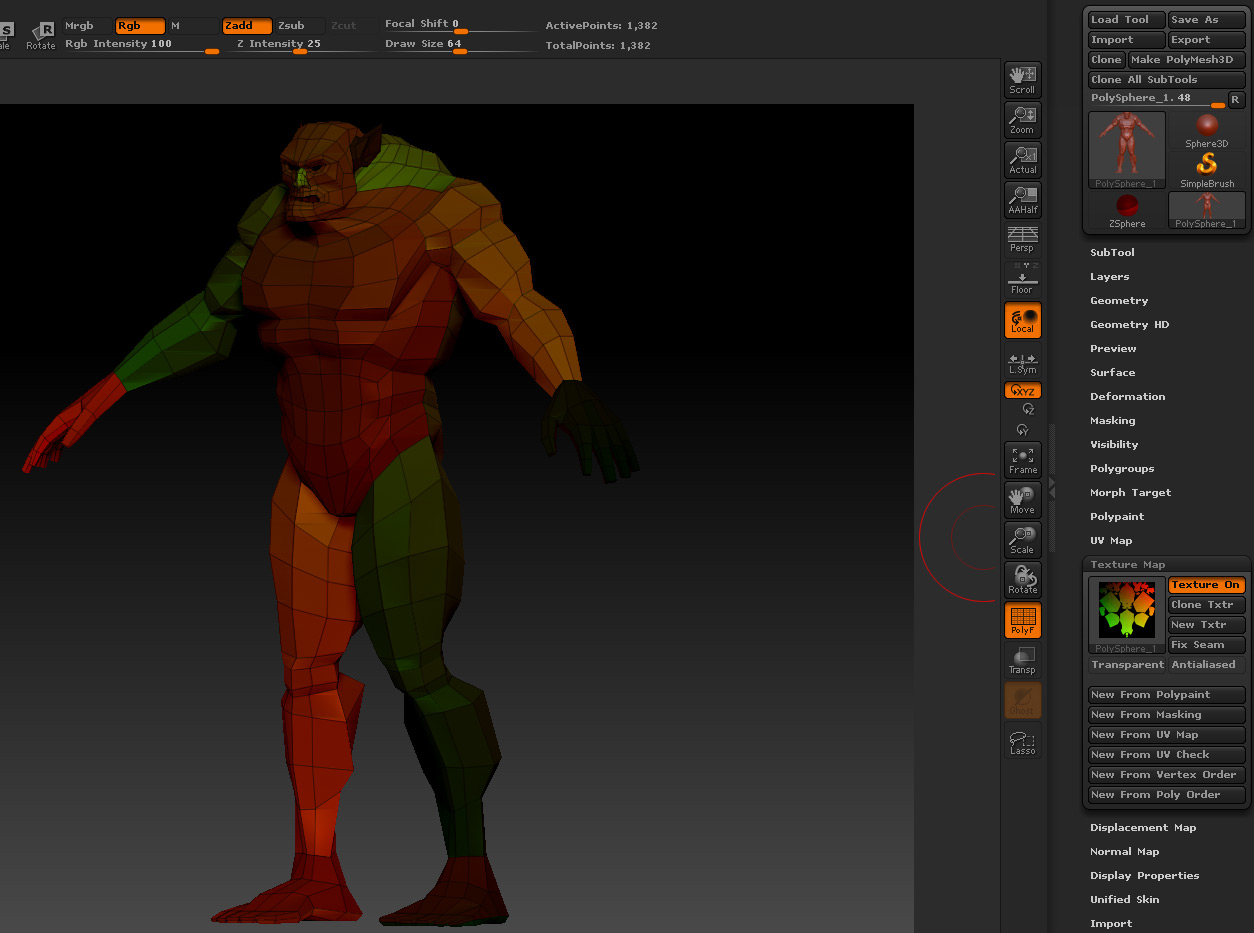Activate the Lasso selection icon
The image size is (1254, 933).
click(x=1022, y=742)
